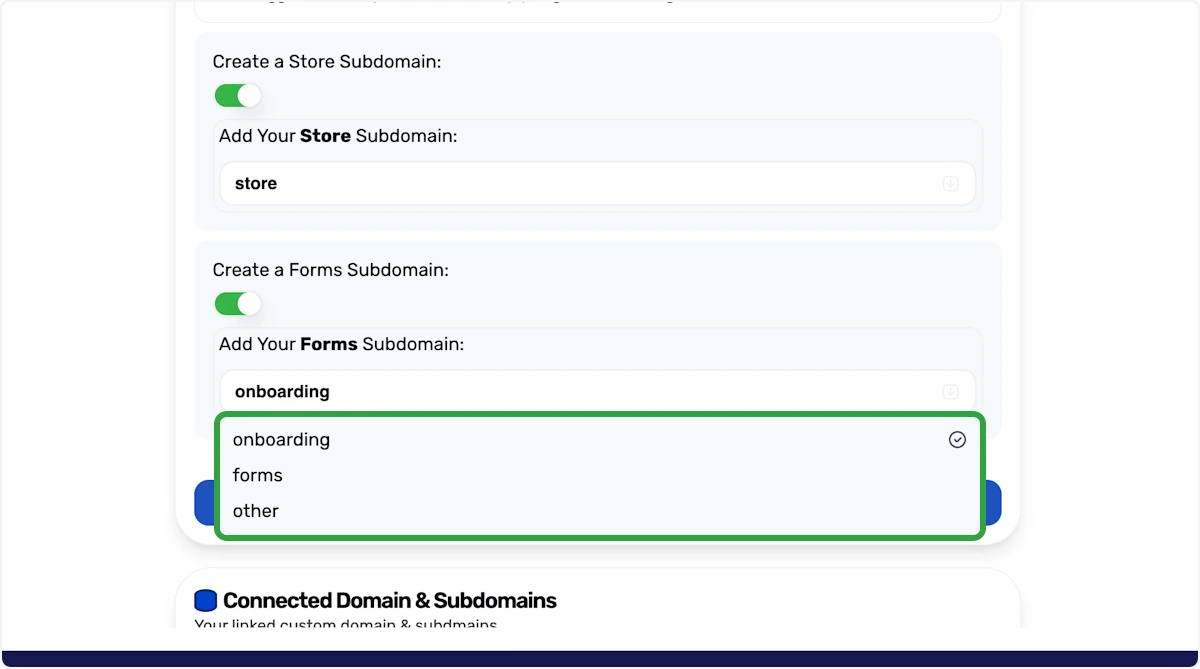
Task: Click the blue button's visible left edge
Action: pyautogui.click(x=204, y=503)
